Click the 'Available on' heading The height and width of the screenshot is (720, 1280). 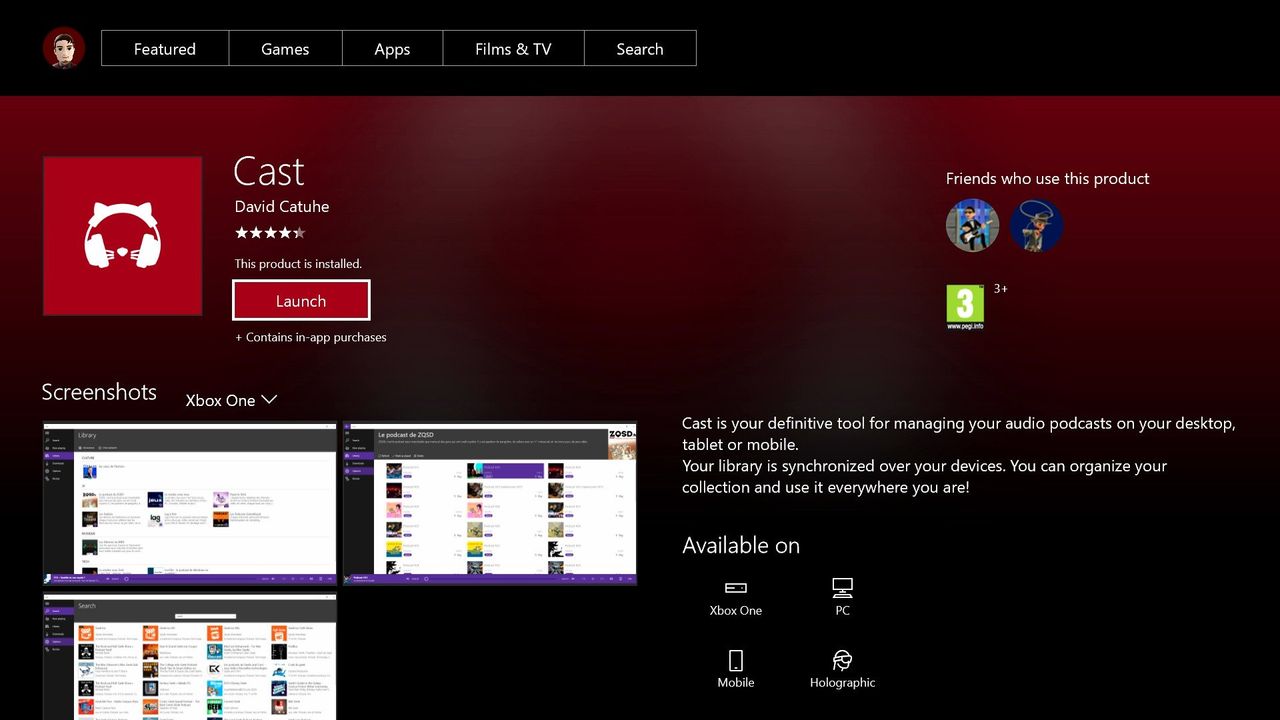pyautogui.click(x=741, y=545)
